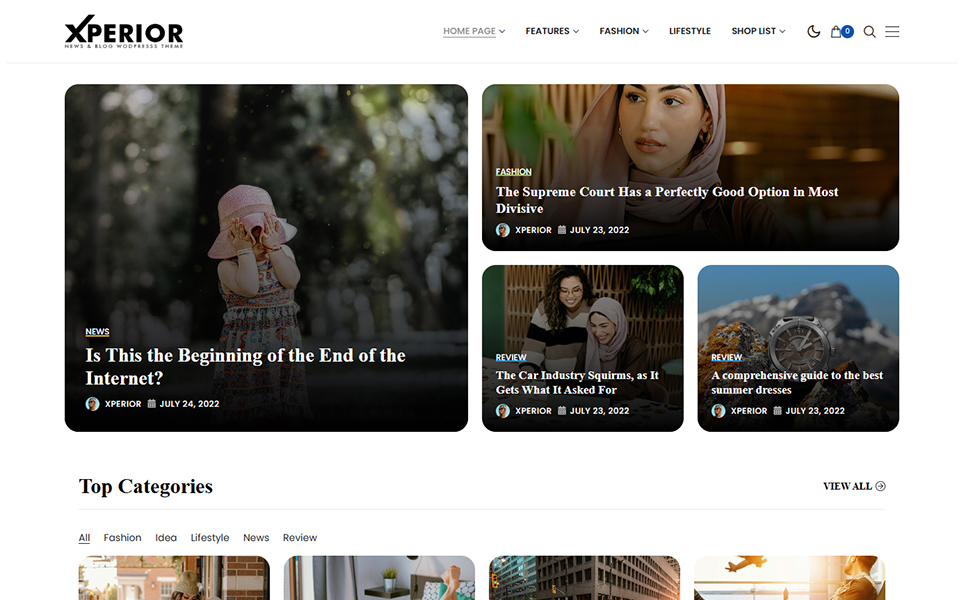Open the Fashion navigation menu

tap(623, 31)
